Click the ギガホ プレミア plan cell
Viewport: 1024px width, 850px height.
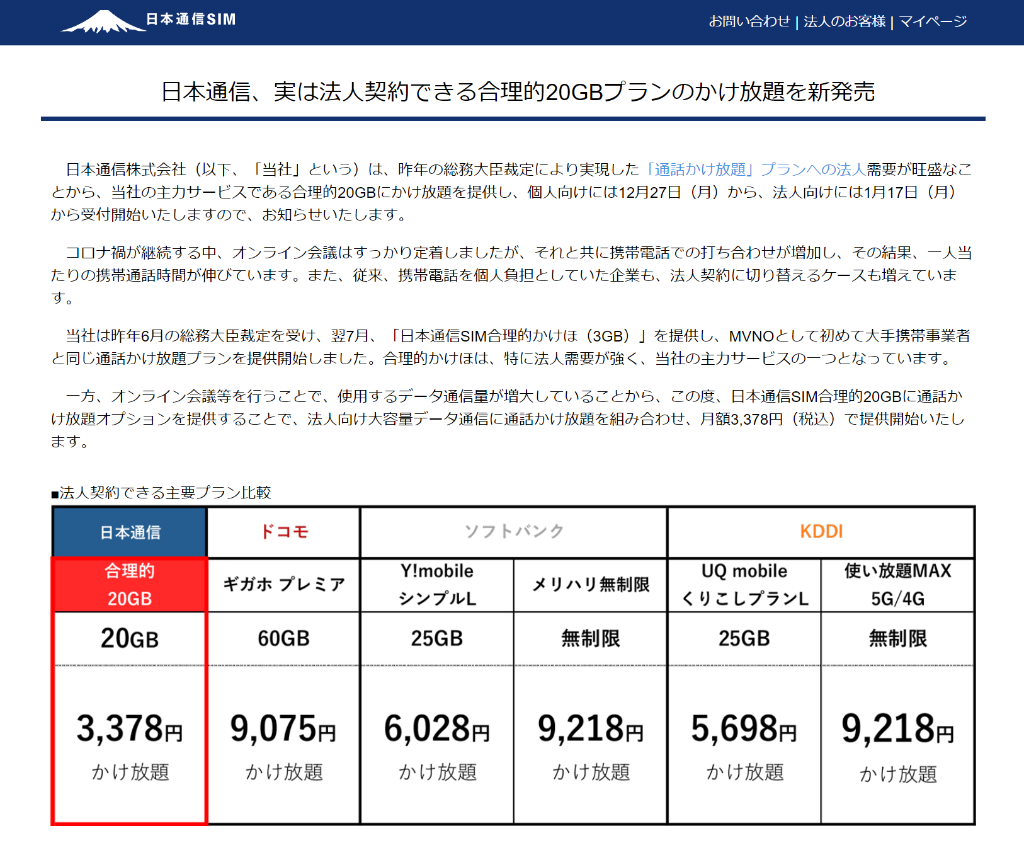(x=283, y=585)
